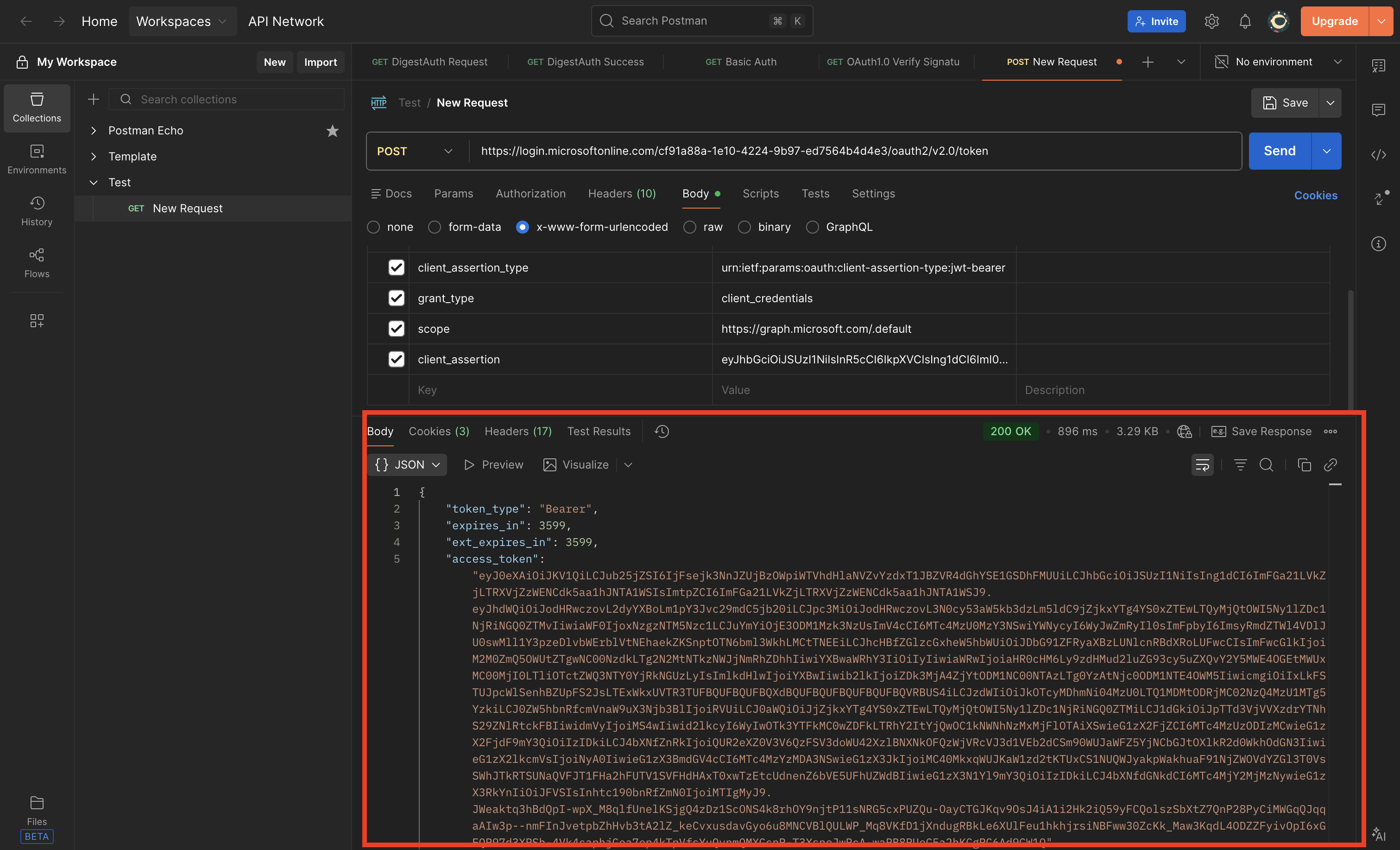The height and width of the screenshot is (850, 1400).
Task: Click the Search collections field
Action: coord(227,100)
